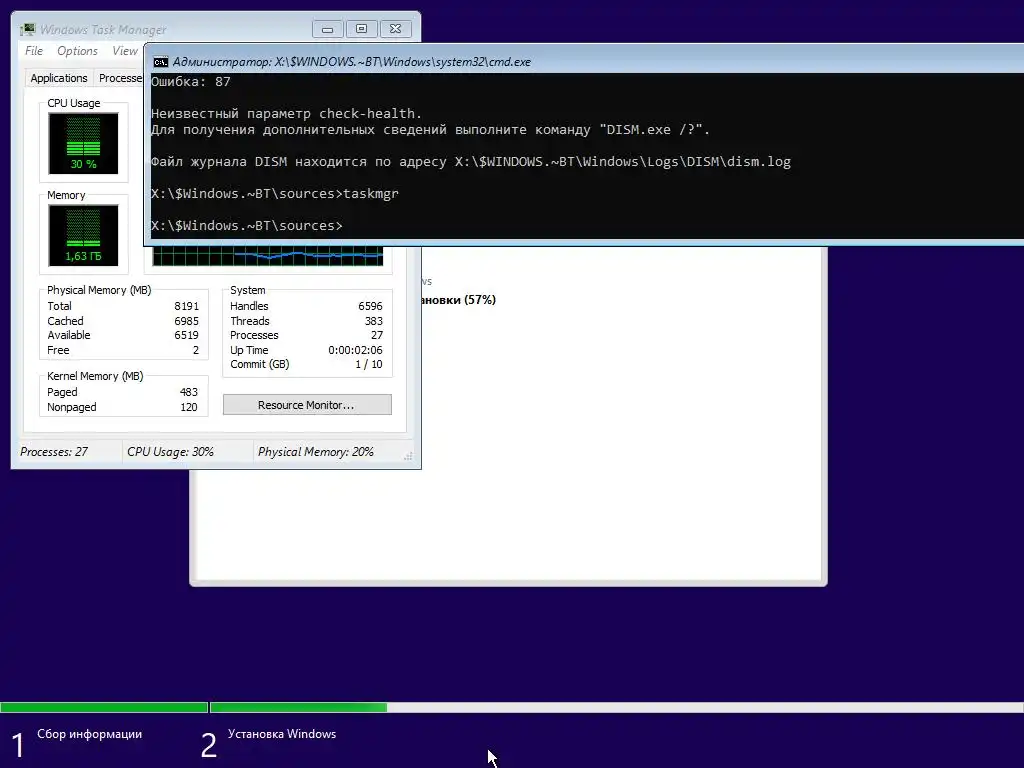This screenshot has height=768, width=1024.
Task: Maximize the Windows Task Manager window
Action: click(361, 29)
